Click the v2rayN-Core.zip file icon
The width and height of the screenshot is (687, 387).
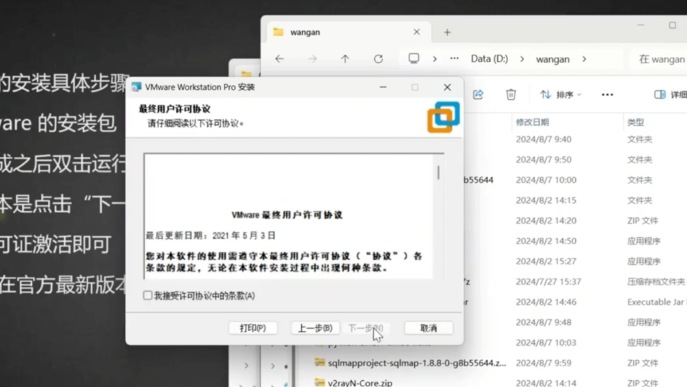(320, 382)
